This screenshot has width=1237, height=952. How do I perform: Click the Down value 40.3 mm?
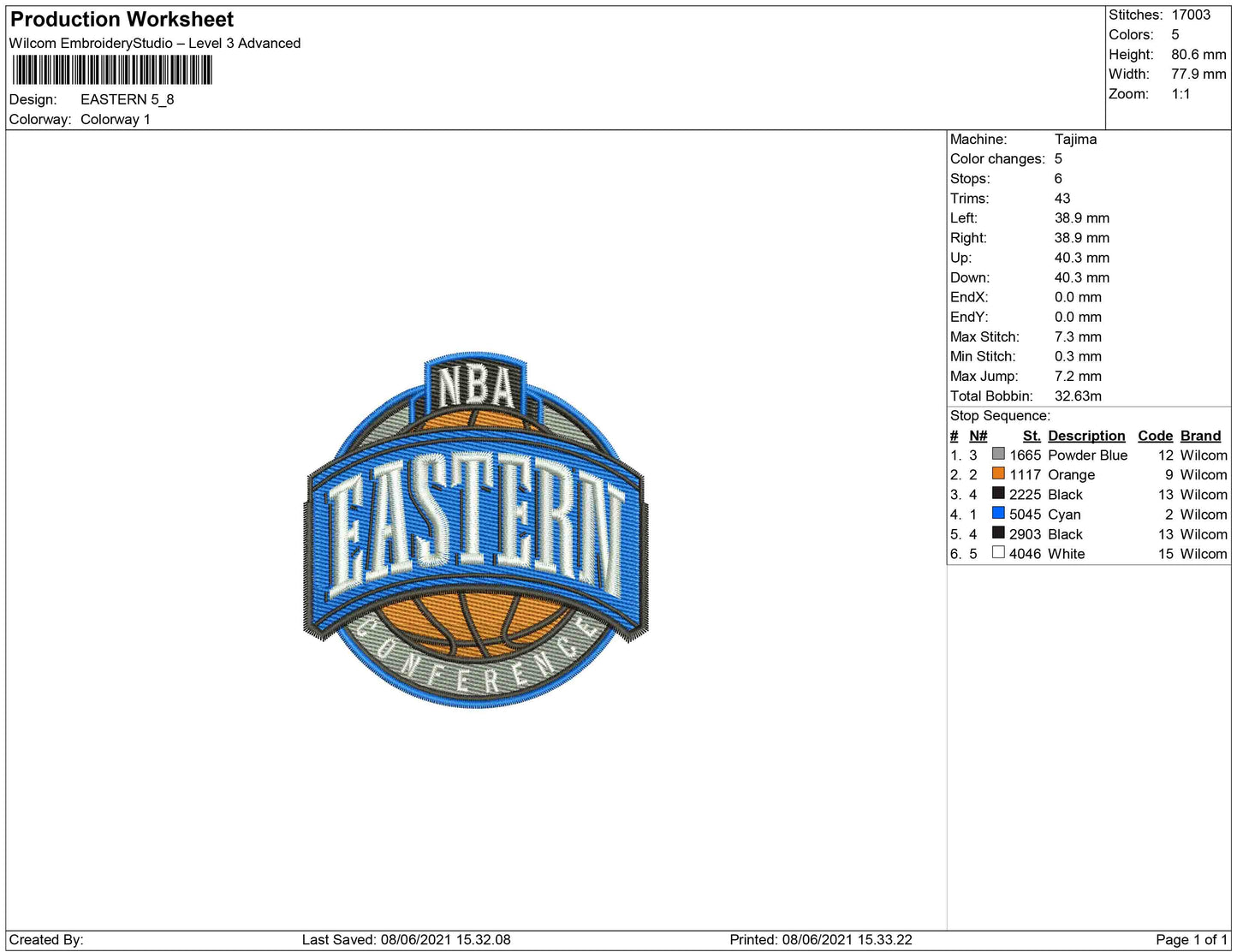(1082, 277)
